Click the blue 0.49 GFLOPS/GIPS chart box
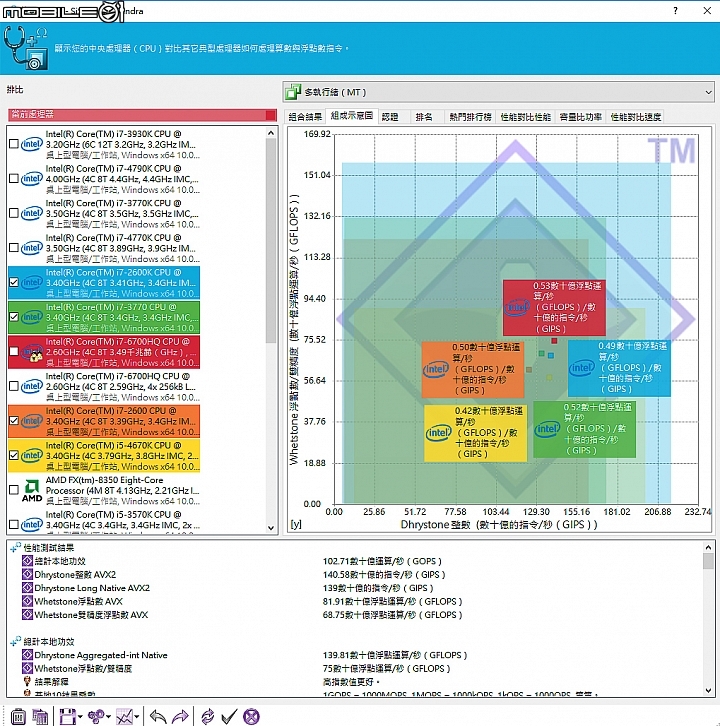 click(x=619, y=369)
